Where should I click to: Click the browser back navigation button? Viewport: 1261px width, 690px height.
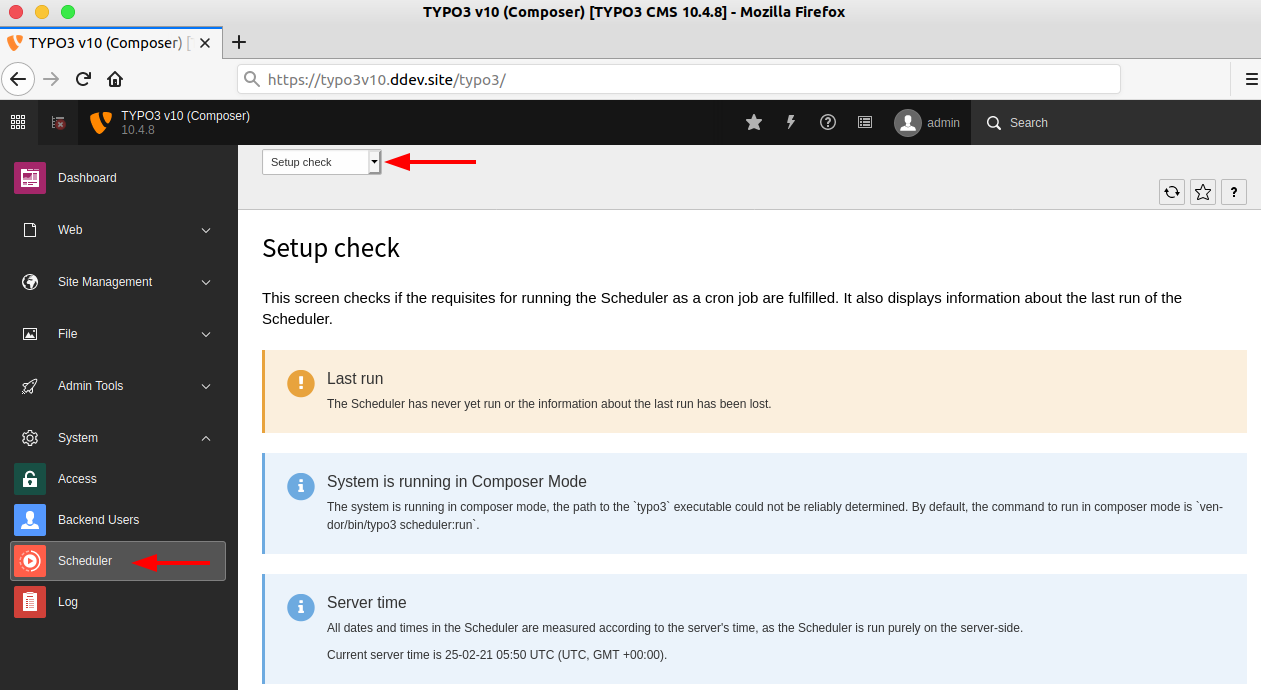pos(18,79)
